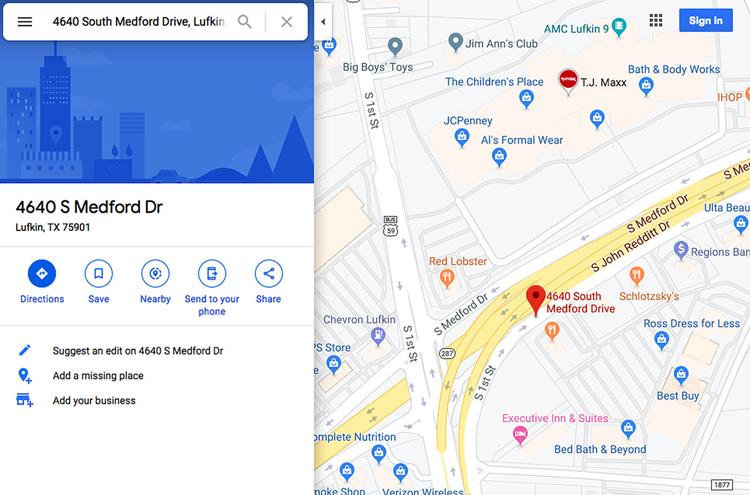This screenshot has width=750, height=495.
Task: Click the AMC Lufkin 9 marker
Action: pyautogui.click(x=619, y=27)
